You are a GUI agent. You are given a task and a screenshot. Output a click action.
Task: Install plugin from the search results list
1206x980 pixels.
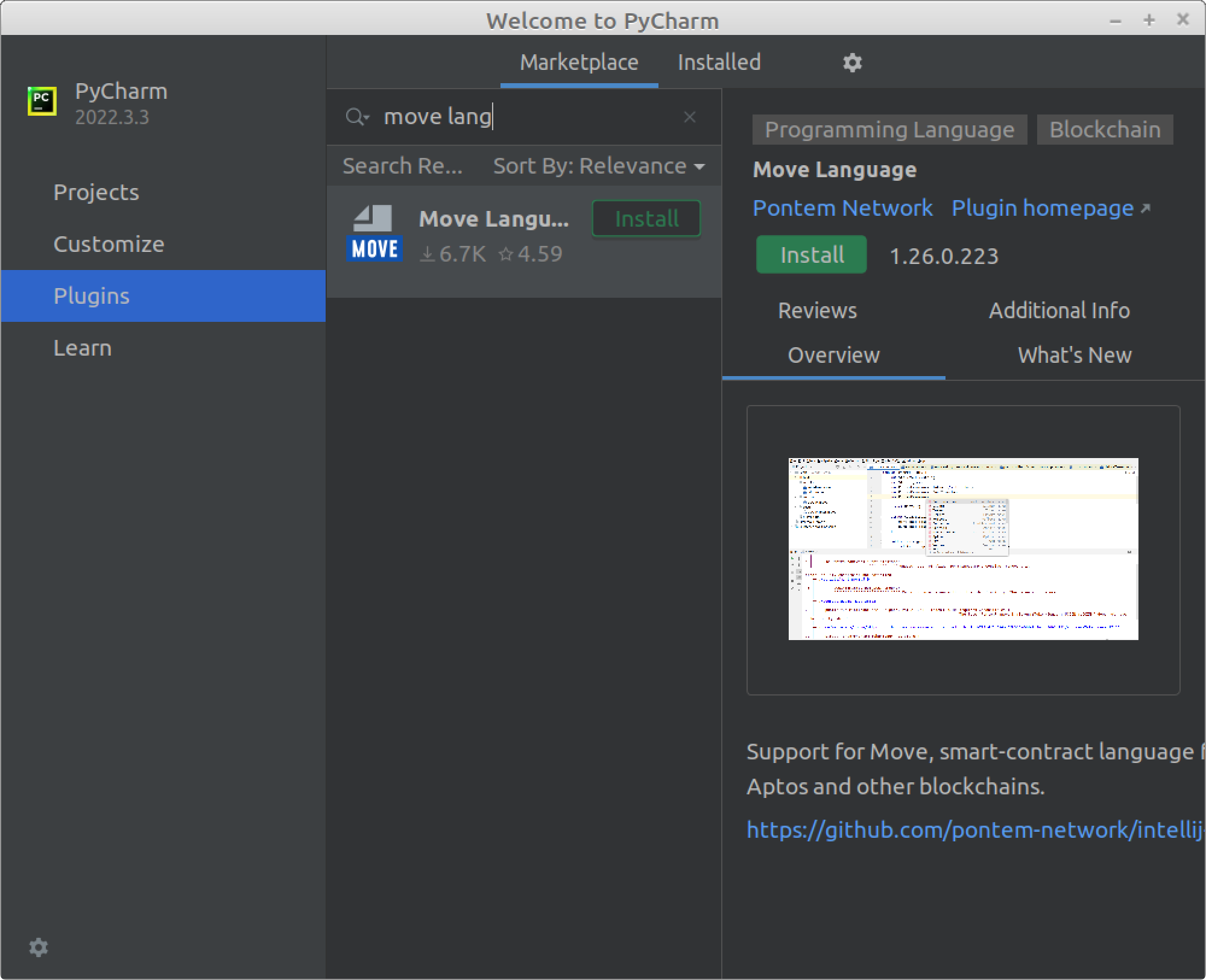[646, 218]
